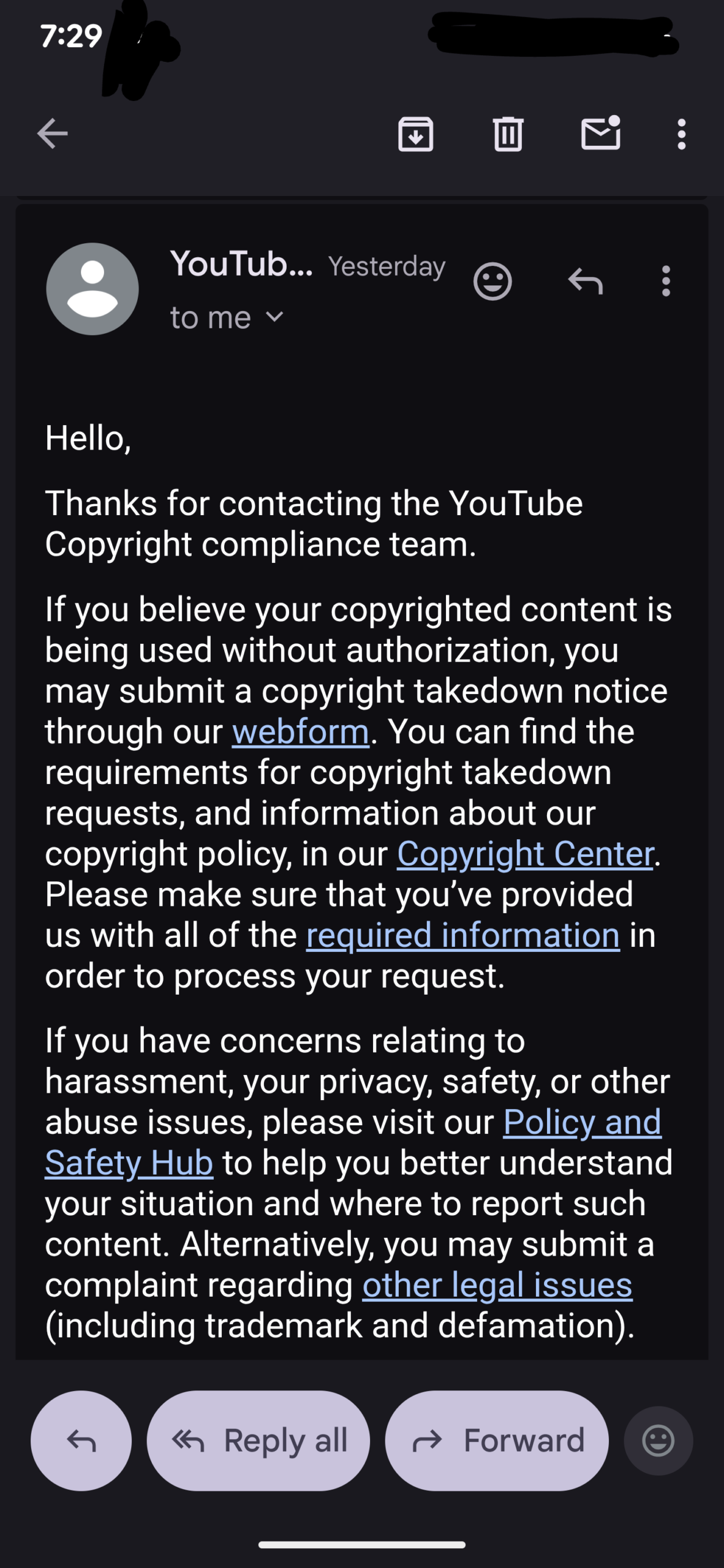Open the top toolbar overflow menu
The width and height of the screenshot is (724, 1568).
tap(681, 134)
